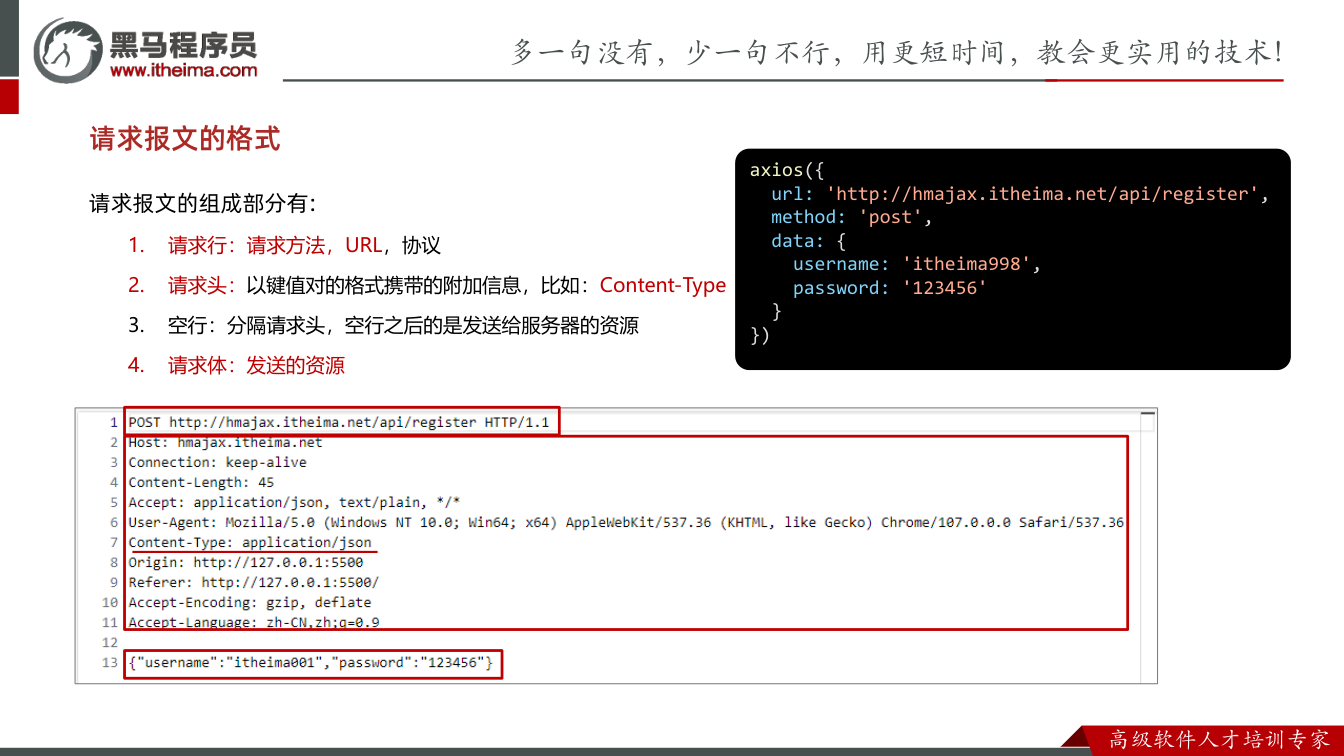Viewport: 1344px width, 756px height.
Task: Click the slogan text at slide top
Action: pos(896,52)
